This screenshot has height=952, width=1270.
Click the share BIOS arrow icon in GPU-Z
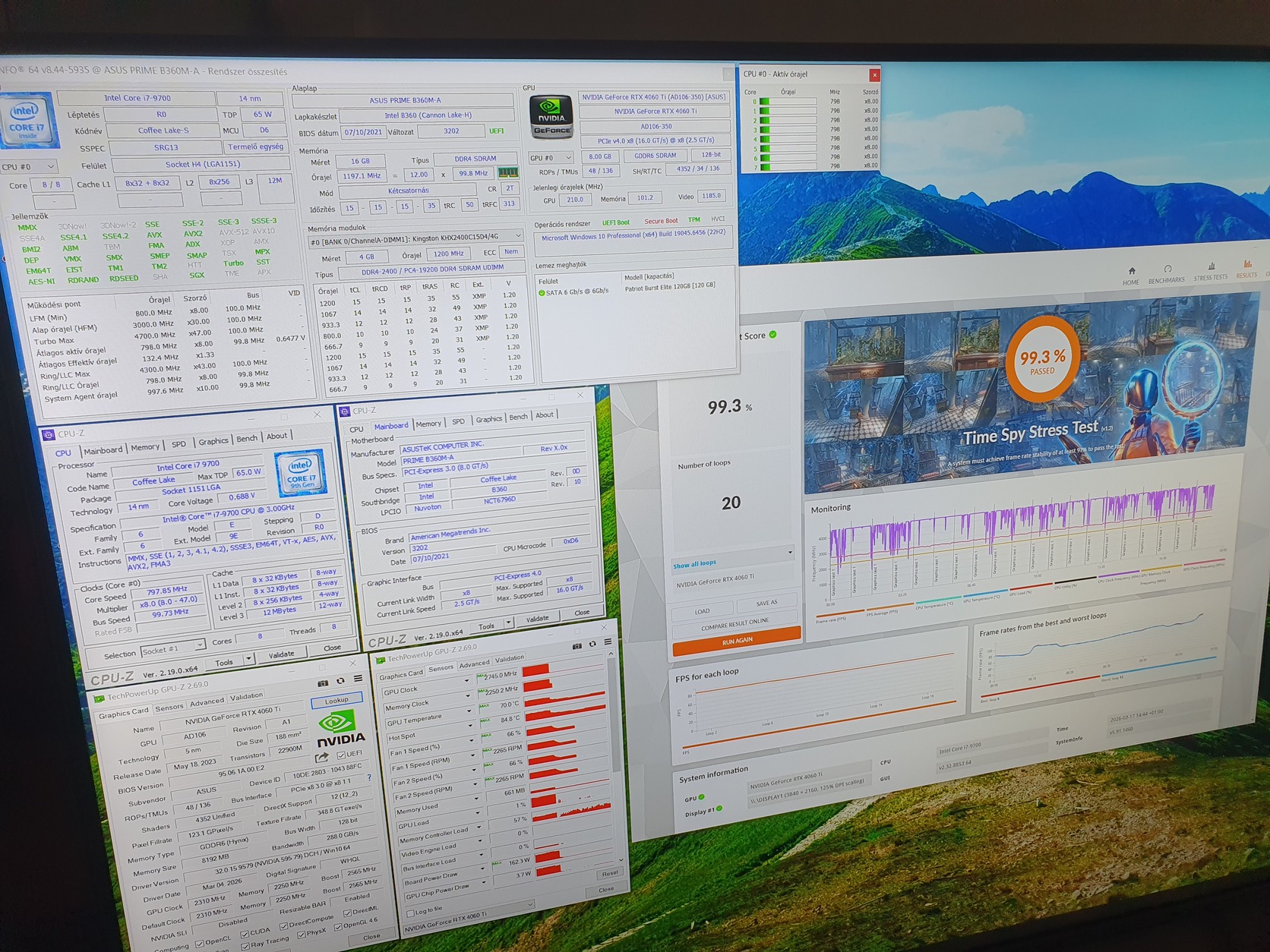tap(321, 758)
